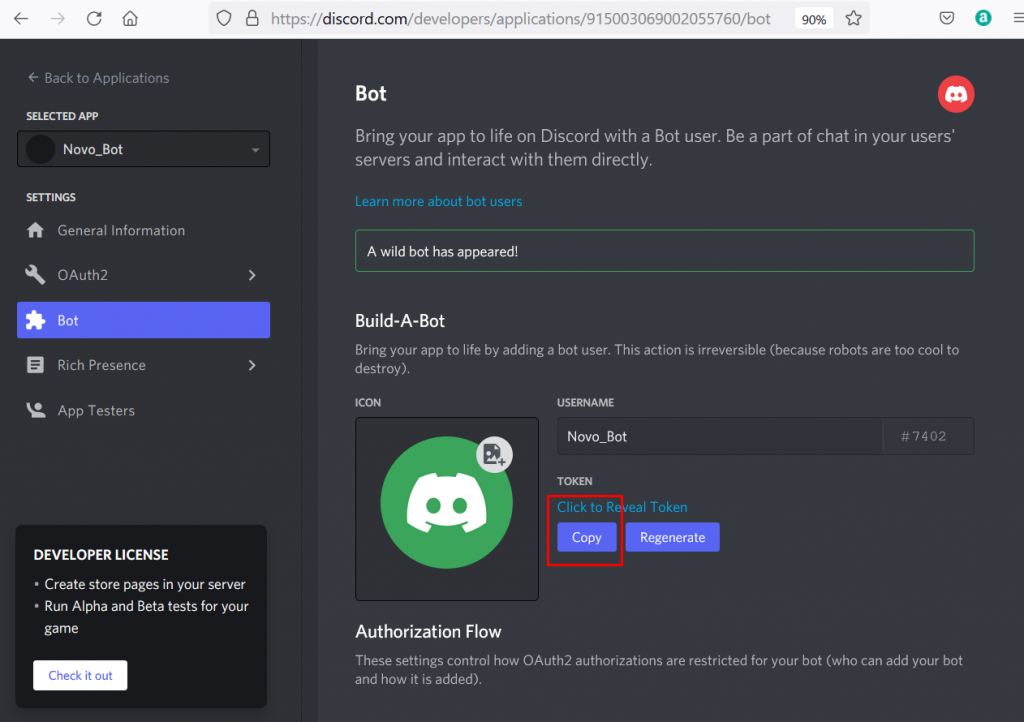Click the Novo_Bot app avatar circle

(x=40, y=149)
